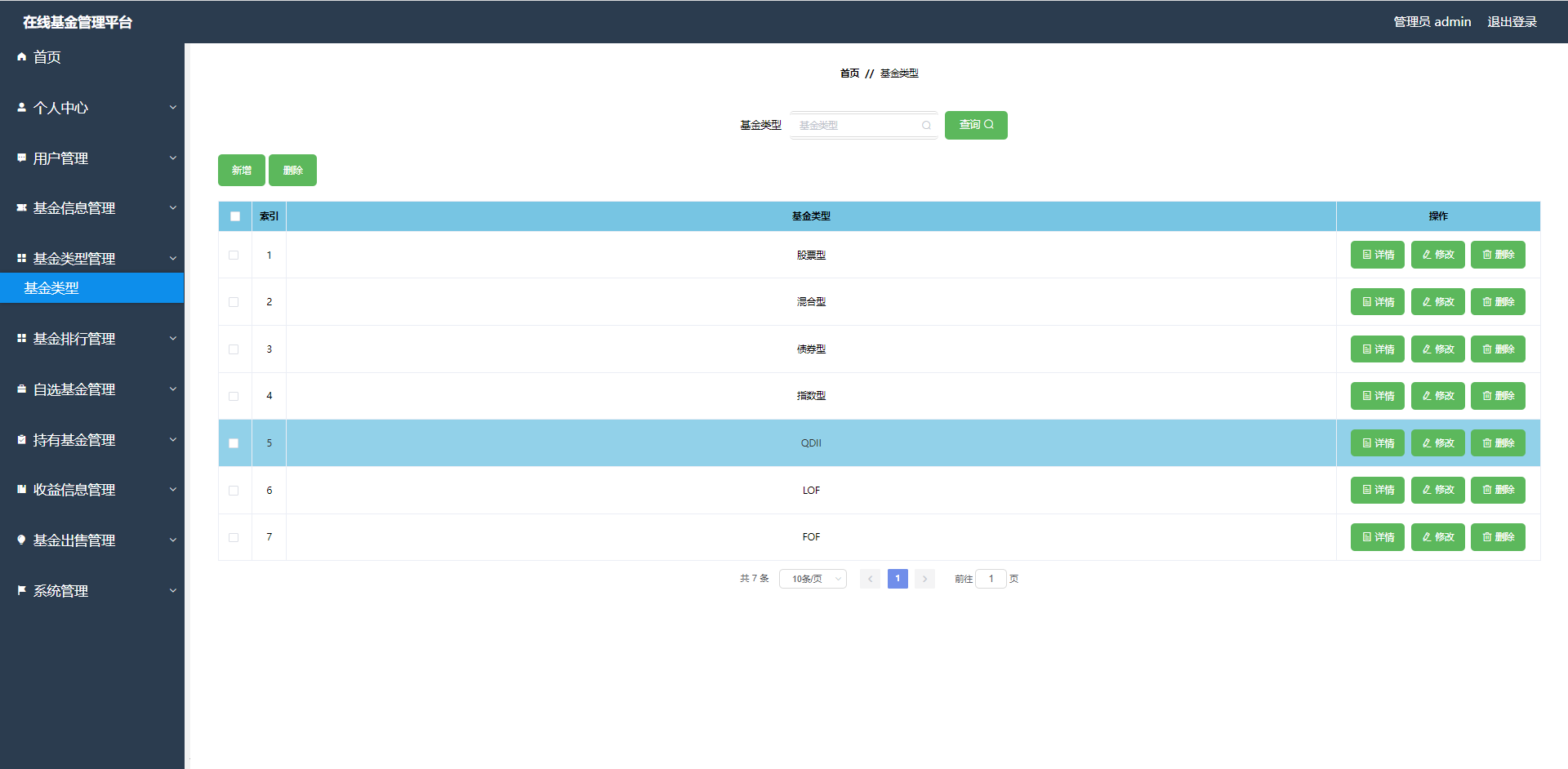The width and height of the screenshot is (1568, 769).
Task: Click the search icon inside 基金类型 field
Action: tap(926, 125)
